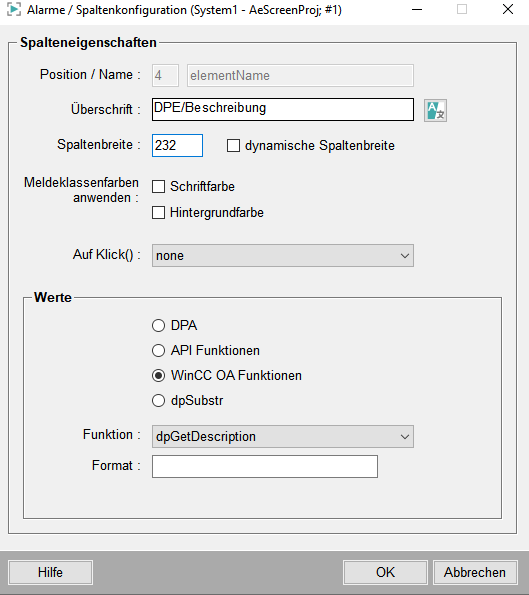529x595 pixels.
Task: Choose the API Funktionen radio option
Action: [158, 351]
